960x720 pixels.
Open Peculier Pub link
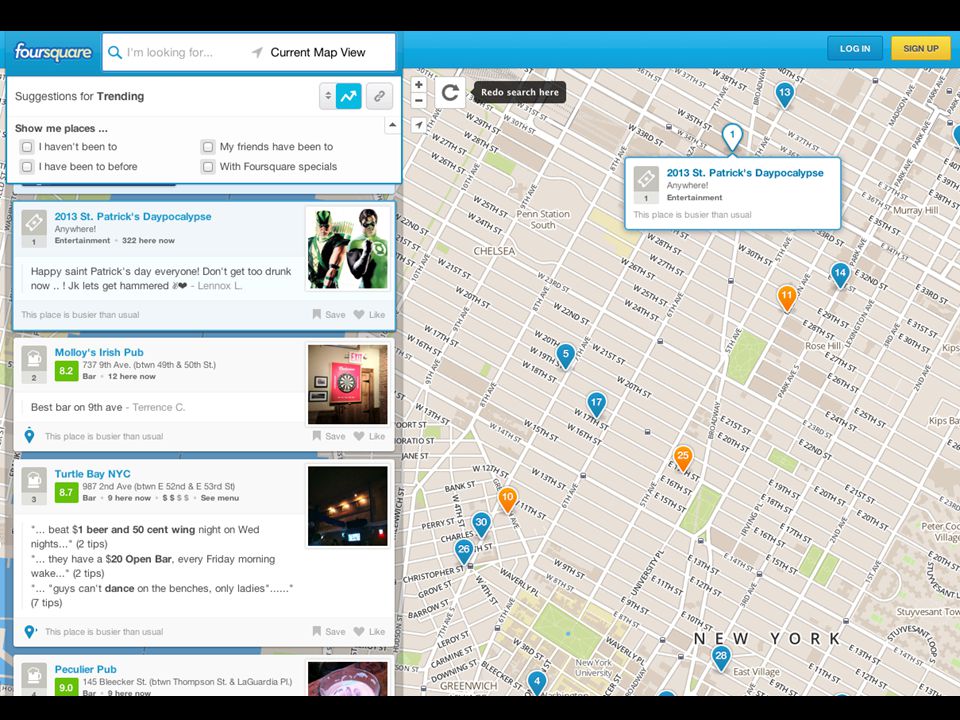coord(86,669)
